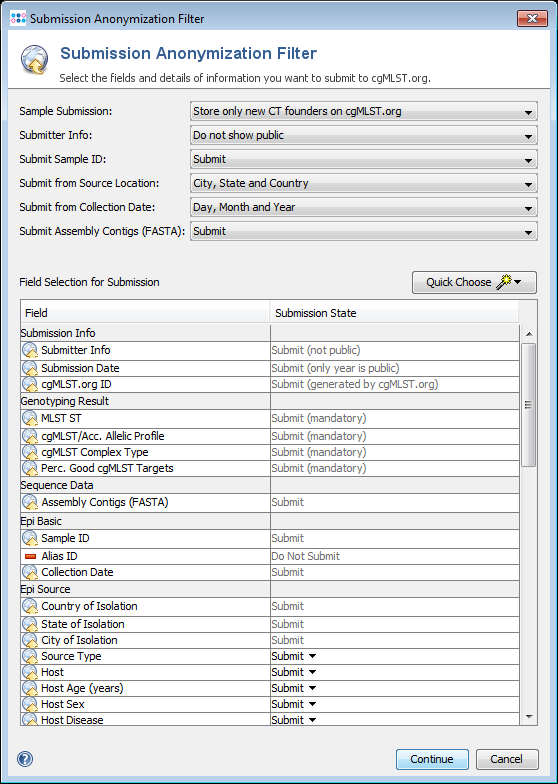The height and width of the screenshot is (784, 558).
Task: Click the Submission State column header
Action: 394,313
